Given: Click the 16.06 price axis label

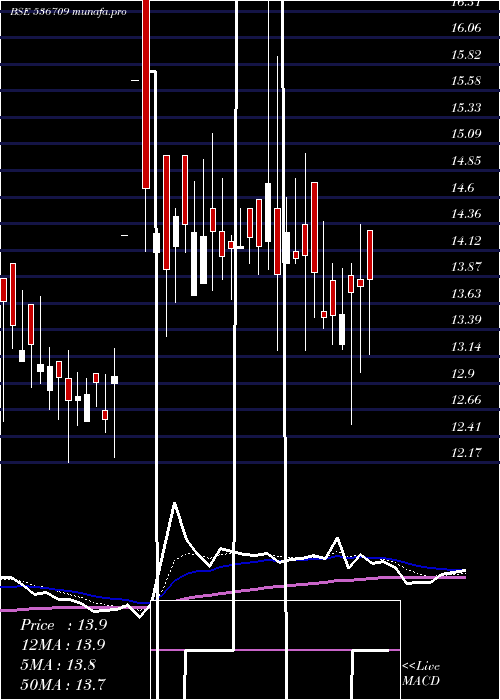Looking at the screenshot, I should tap(466, 28).
